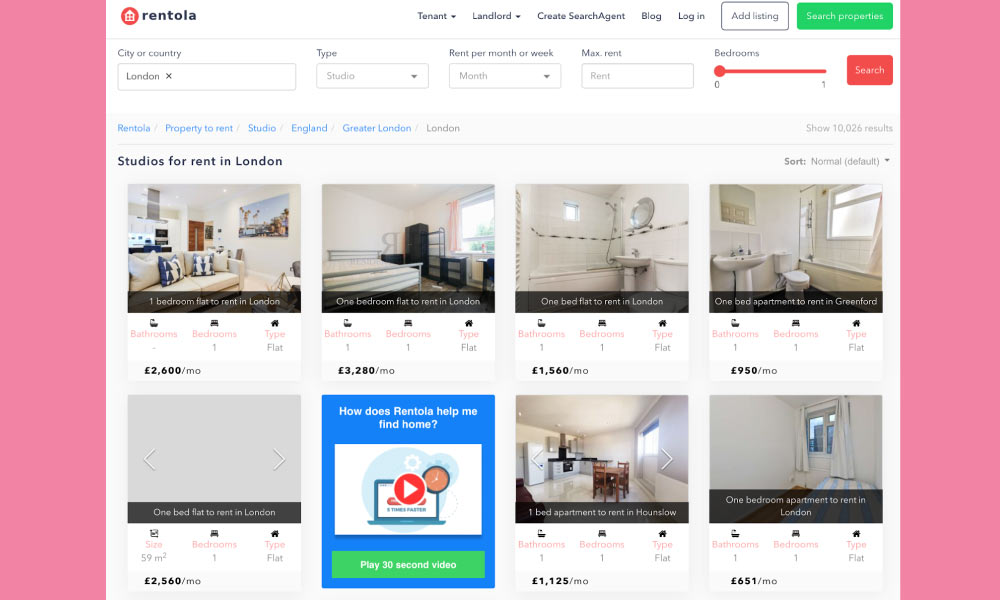
Task: Click the previous-image arrow on £2,560 listing
Action: [150, 459]
